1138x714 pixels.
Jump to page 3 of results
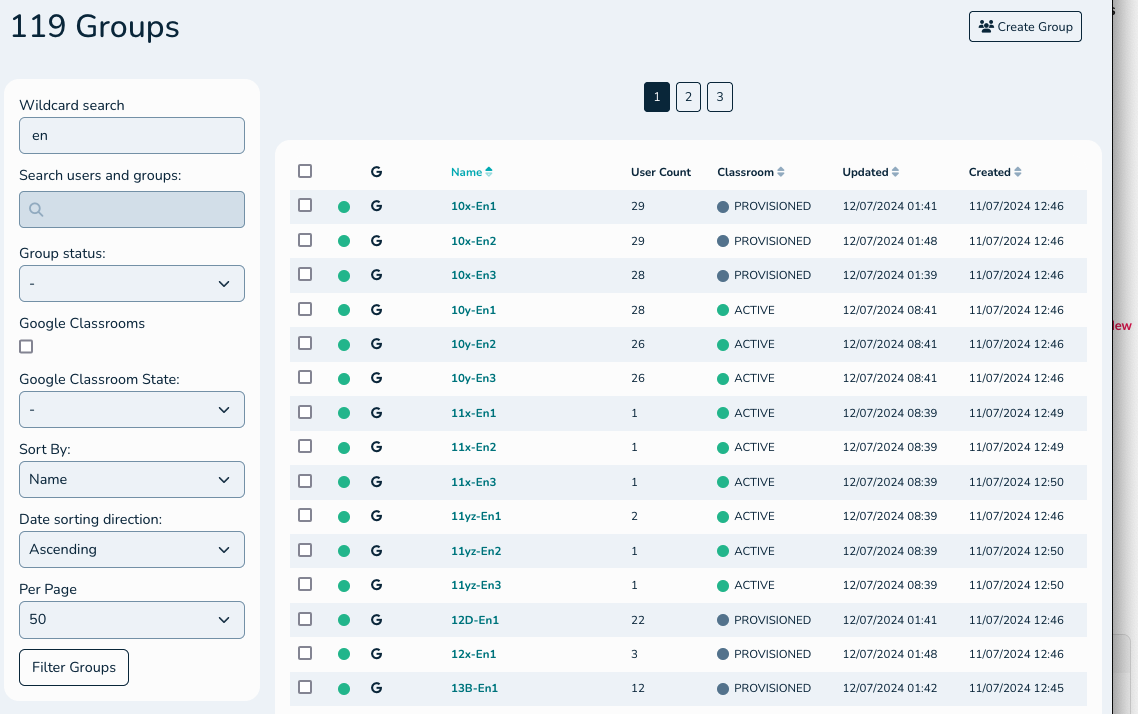(719, 97)
